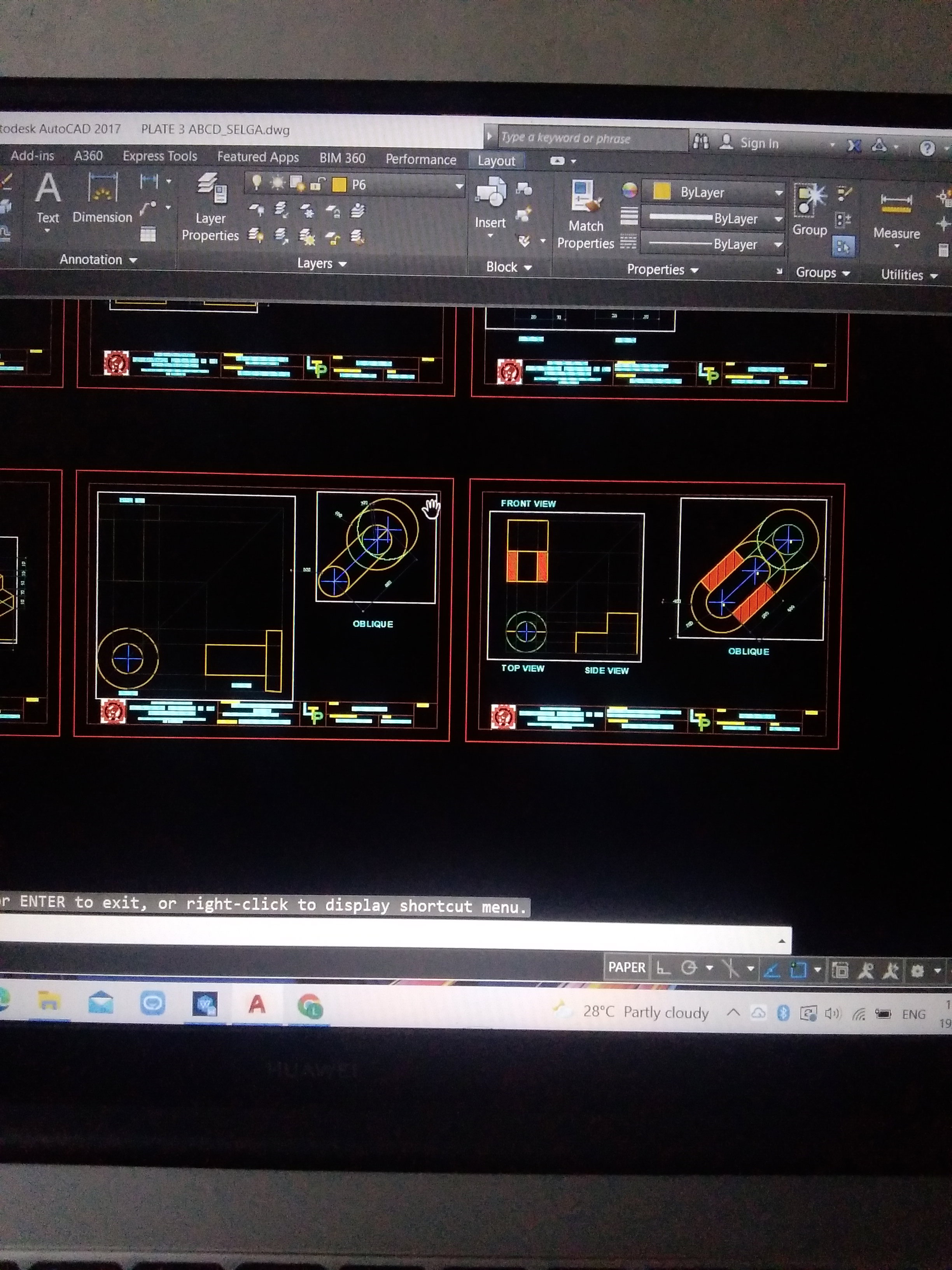Open the Dimension tool
This screenshot has height=1270, width=952.
[102, 198]
